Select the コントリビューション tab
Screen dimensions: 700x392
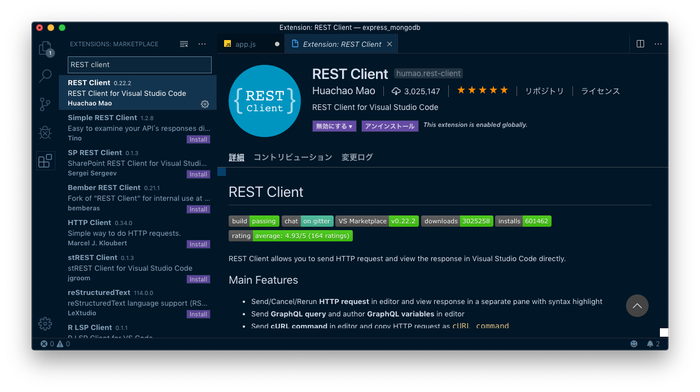[x=293, y=157]
